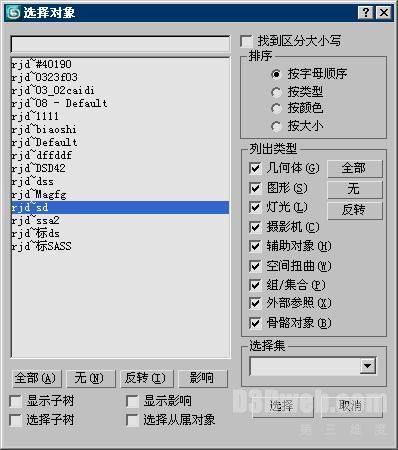
Task: Select list item rjd~DSD42
Action: 120,168
